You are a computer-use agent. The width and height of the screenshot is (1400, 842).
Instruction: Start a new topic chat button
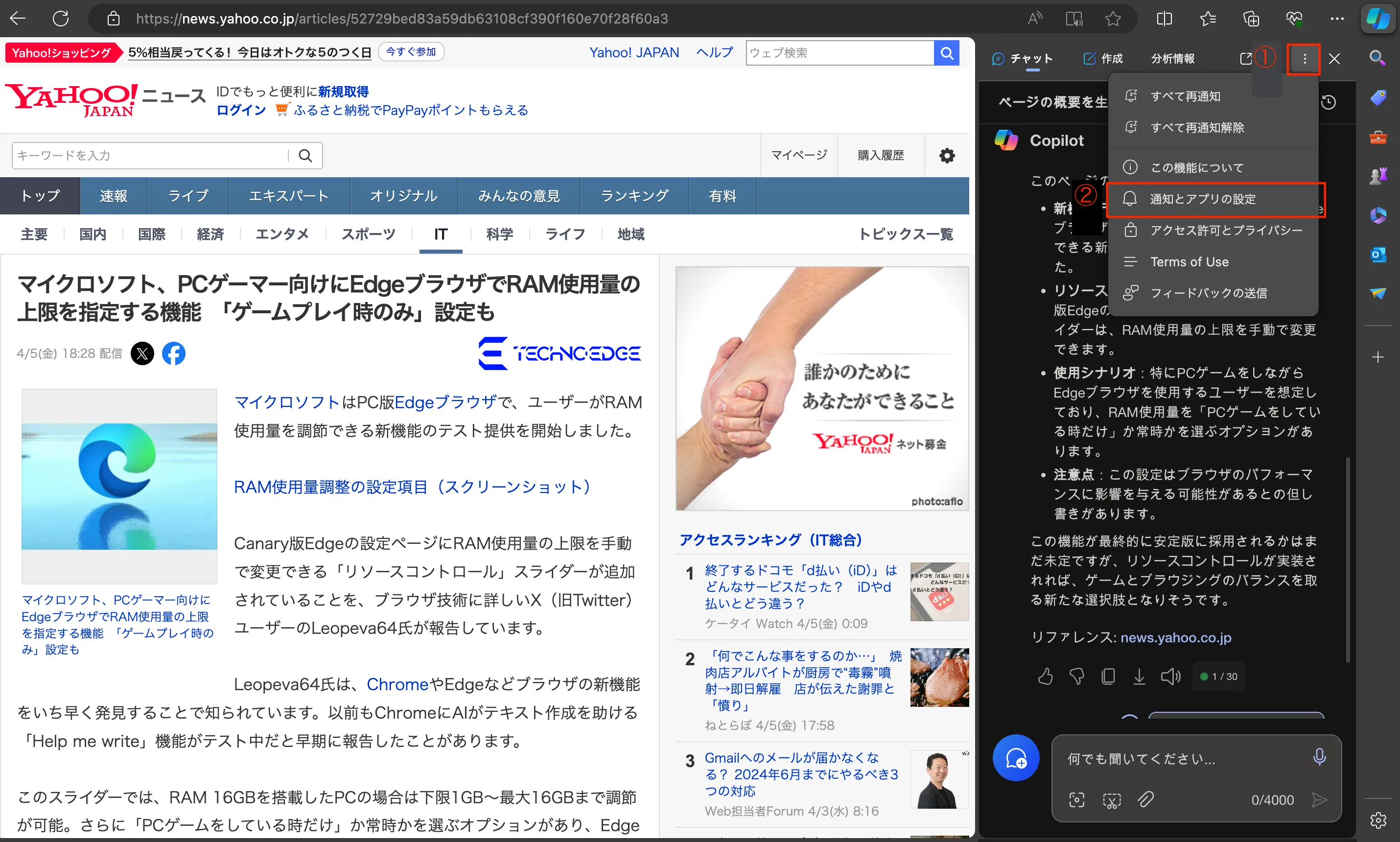(1016, 758)
